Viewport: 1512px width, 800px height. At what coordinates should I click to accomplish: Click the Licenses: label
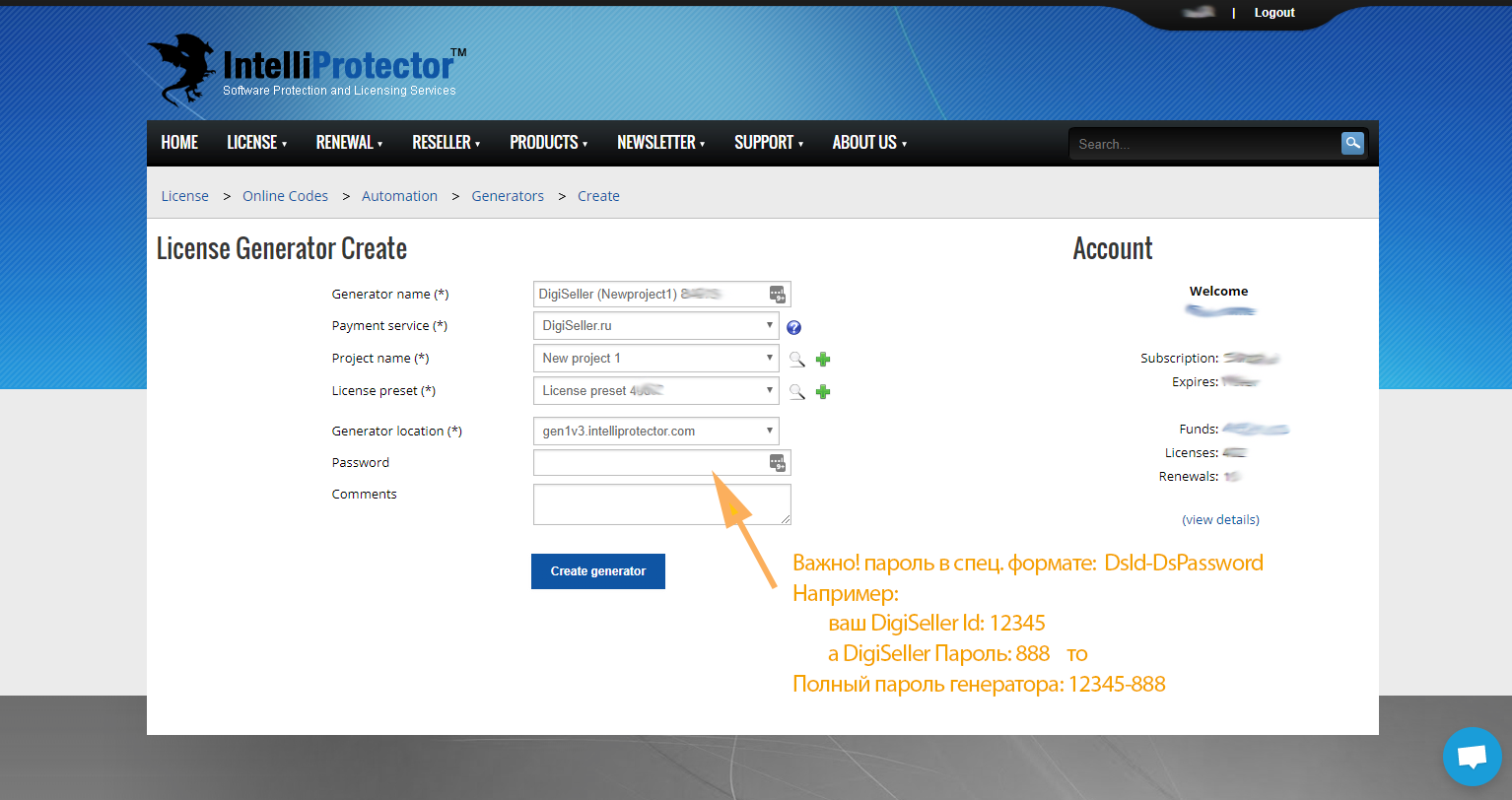point(1192,452)
